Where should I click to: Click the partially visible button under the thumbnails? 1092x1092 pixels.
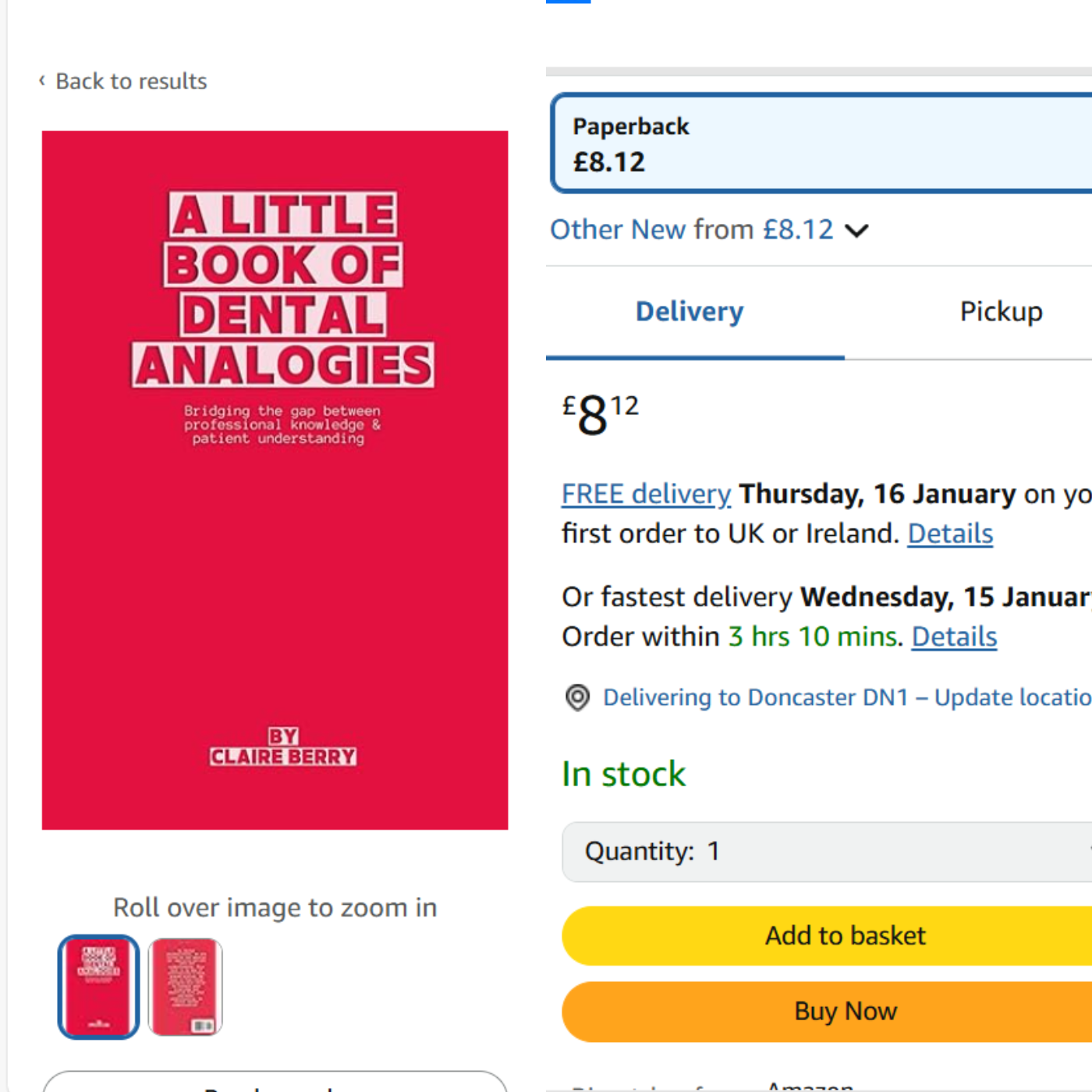tap(275, 1083)
